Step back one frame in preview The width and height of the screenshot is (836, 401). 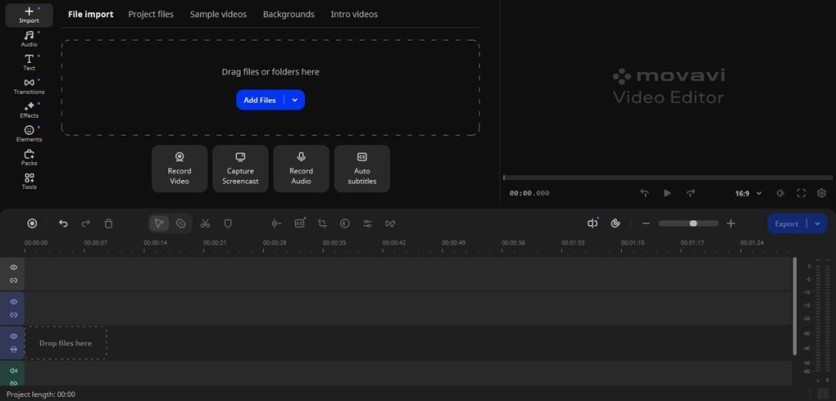(645, 194)
